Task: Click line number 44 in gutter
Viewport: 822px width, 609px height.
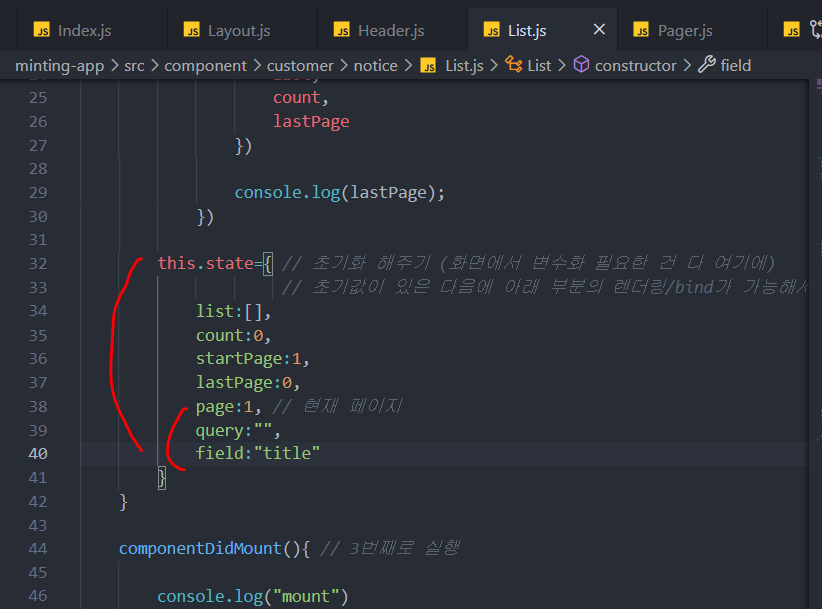Action: tap(38, 548)
